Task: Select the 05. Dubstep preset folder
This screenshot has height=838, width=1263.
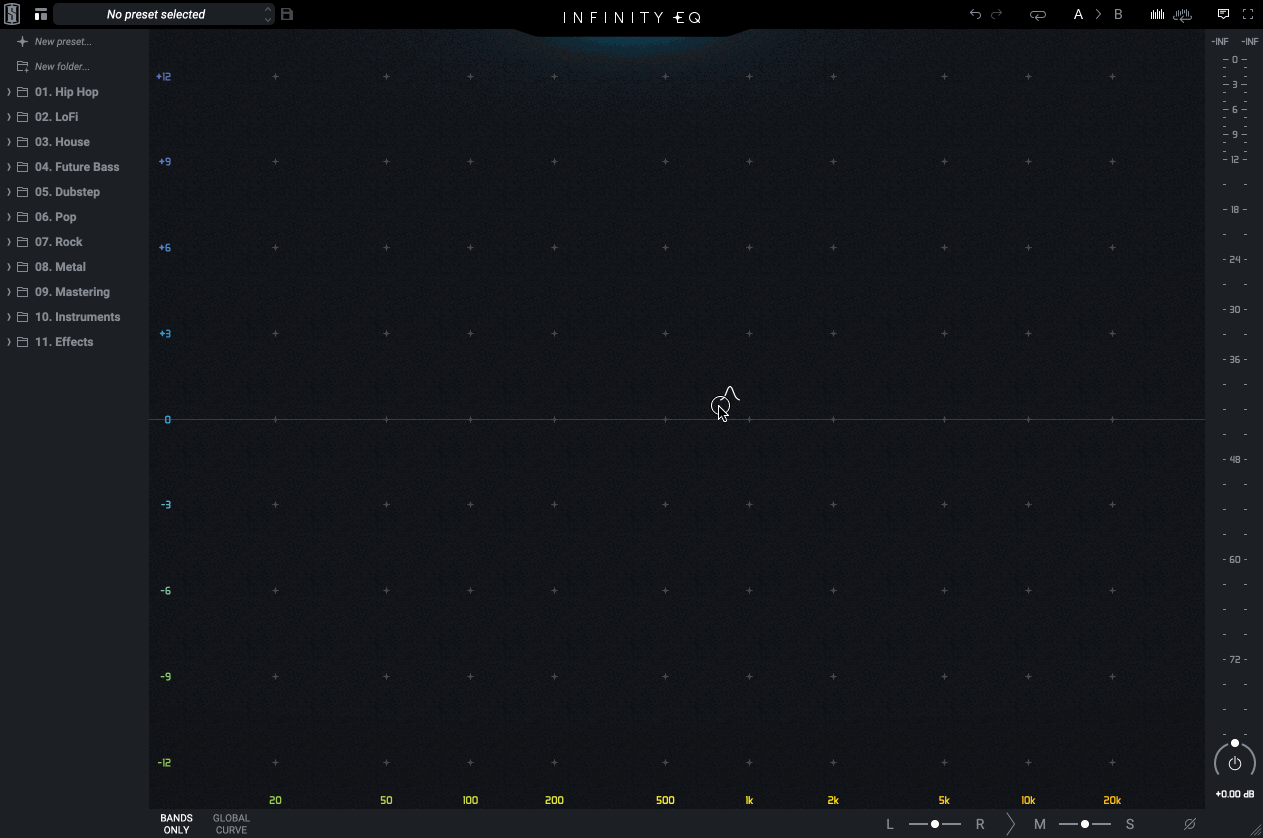Action: pyautogui.click(x=67, y=192)
